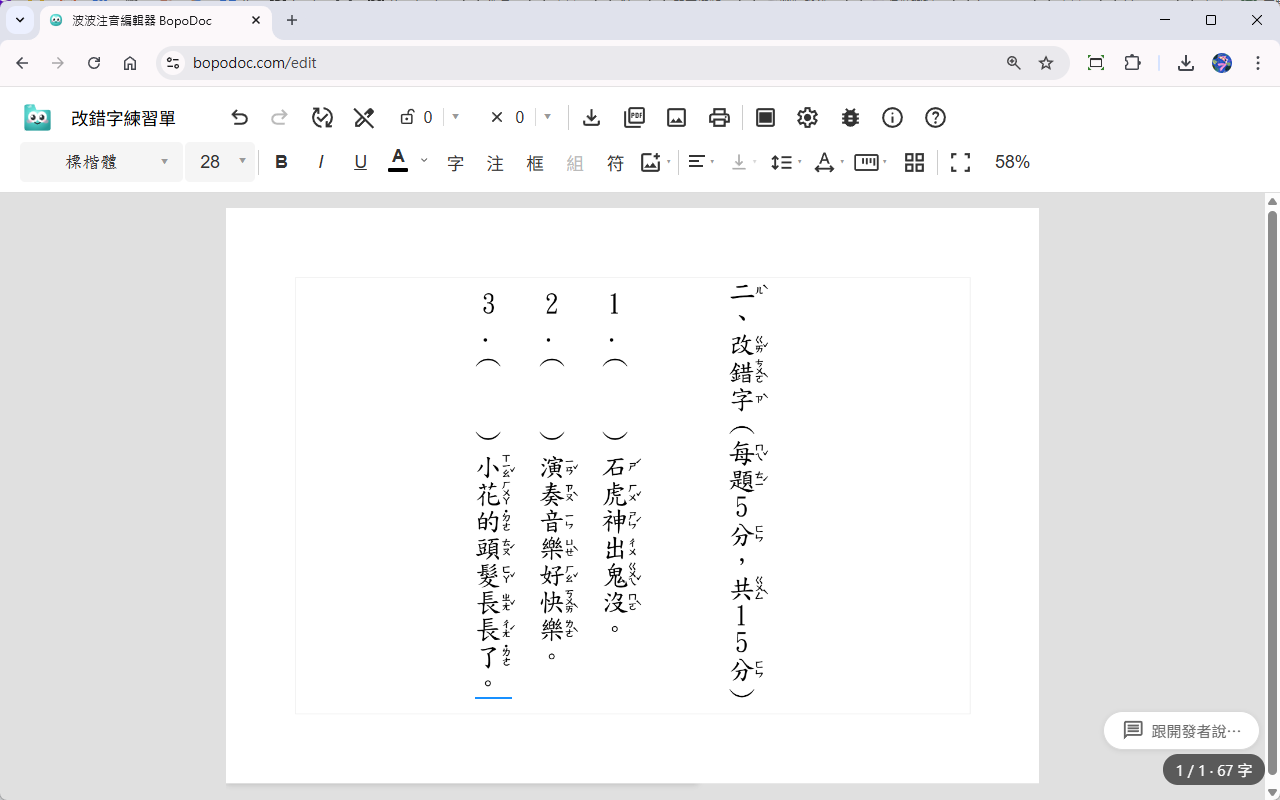1280x800 pixels.
Task: Click the Undo icon in the toolbar
Action: (x=239, y=117)
